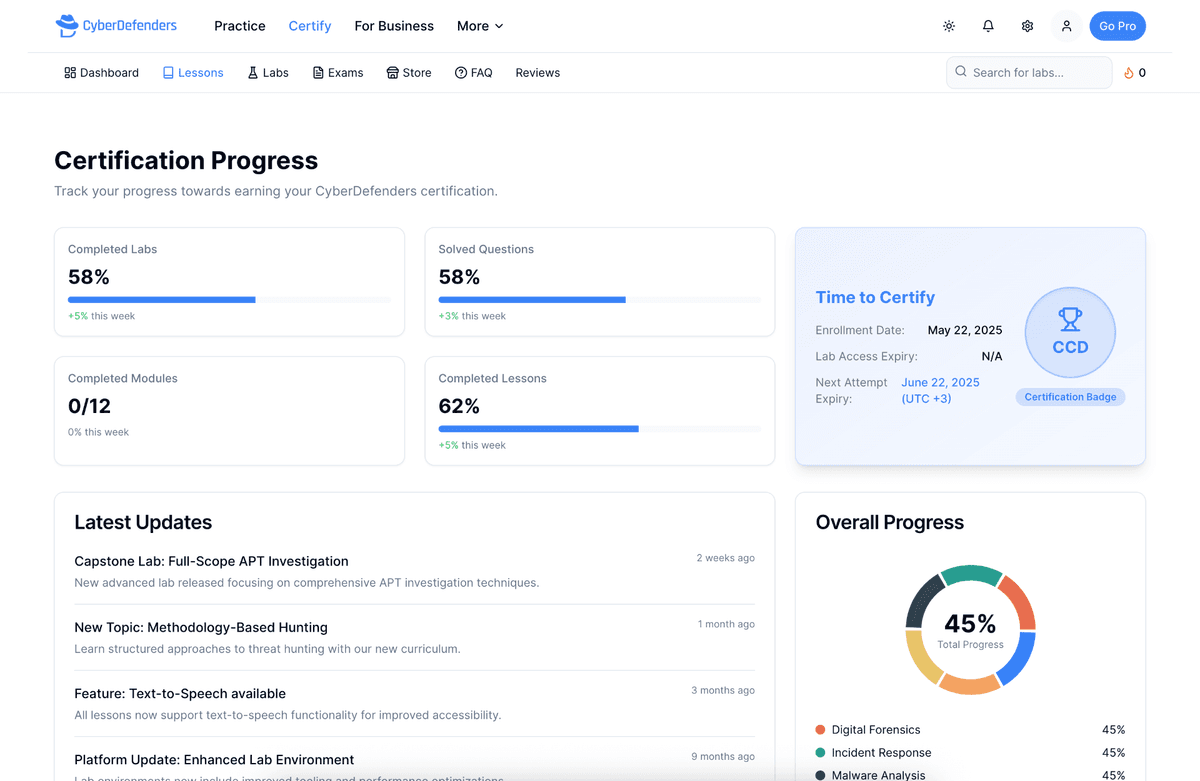Expand the More dropdown
This screenshot has height=781, width=1200.
tap(480, 26)
